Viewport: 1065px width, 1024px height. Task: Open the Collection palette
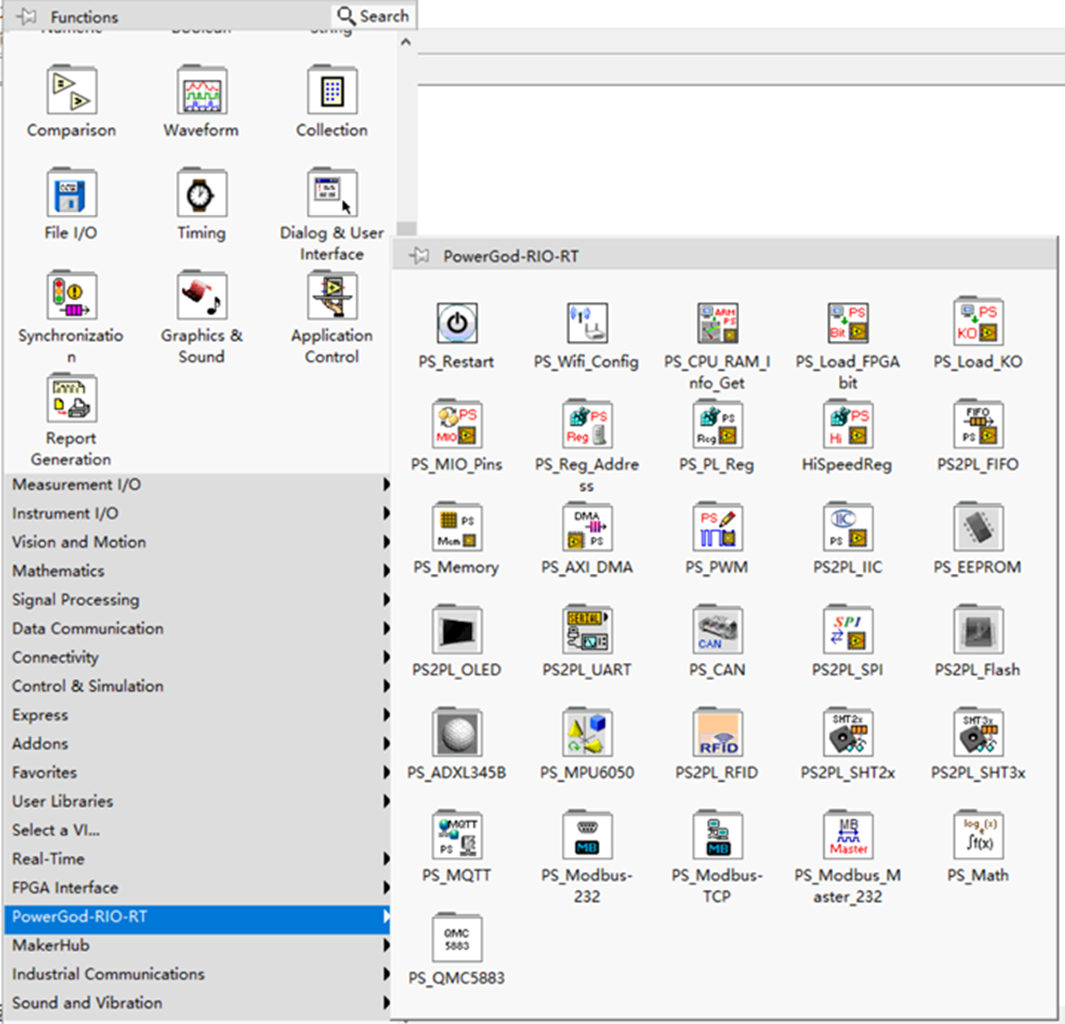pyautogui.click(x=332, y=90)
